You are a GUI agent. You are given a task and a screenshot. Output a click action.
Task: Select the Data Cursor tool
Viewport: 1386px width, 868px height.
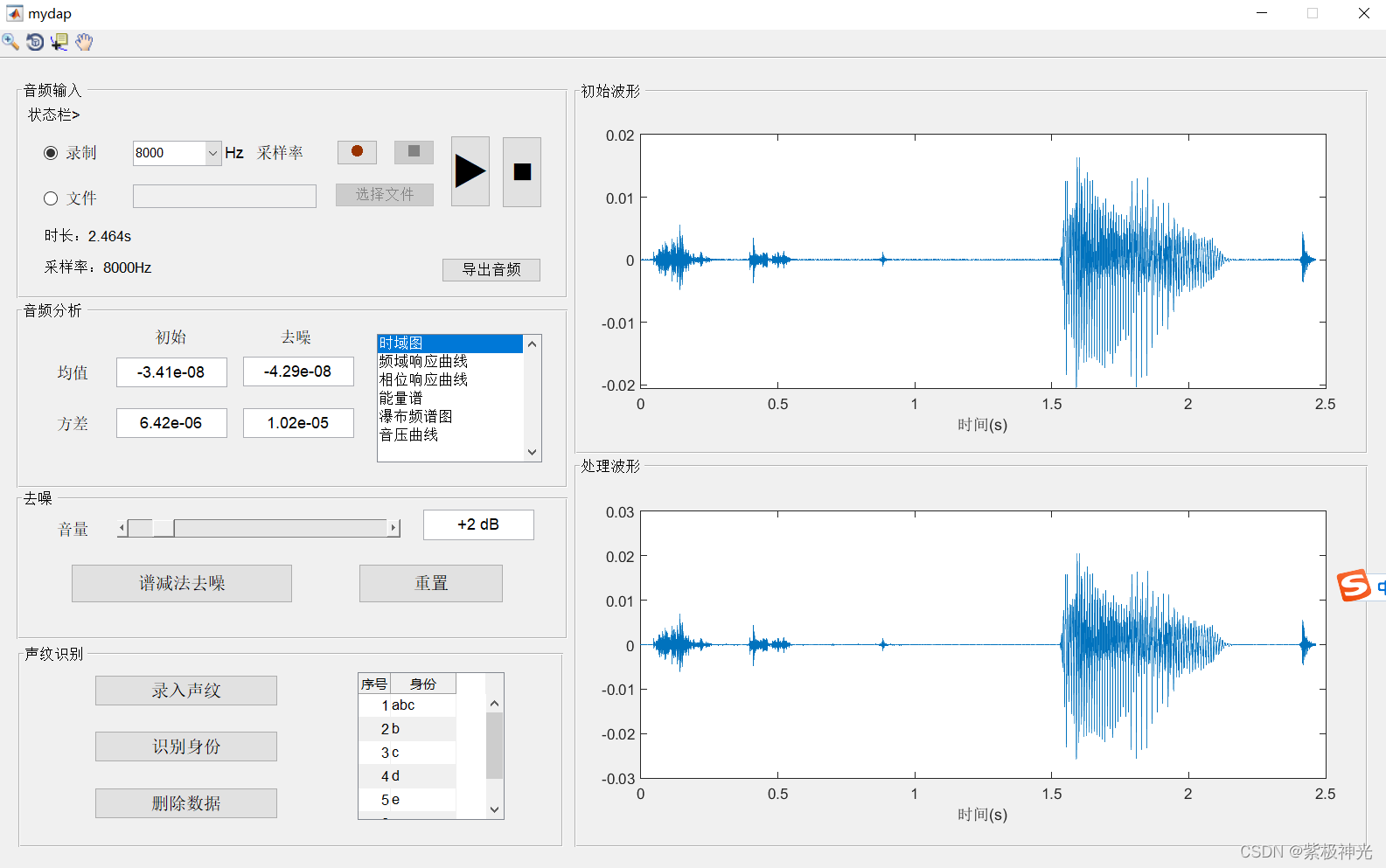pyautogui.click(x=59, y=41)
